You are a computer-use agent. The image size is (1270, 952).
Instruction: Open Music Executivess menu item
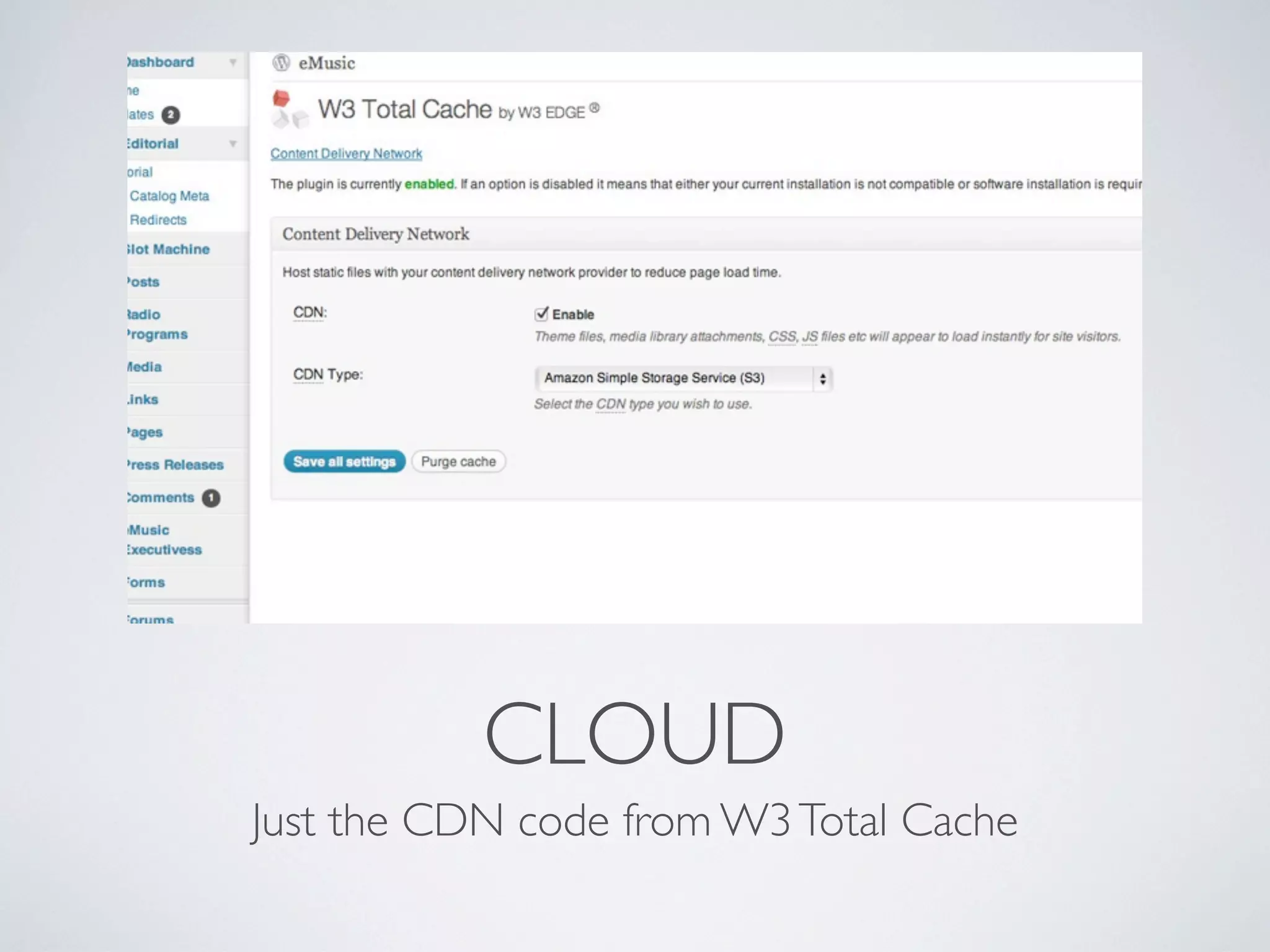(x=165, y=540)
